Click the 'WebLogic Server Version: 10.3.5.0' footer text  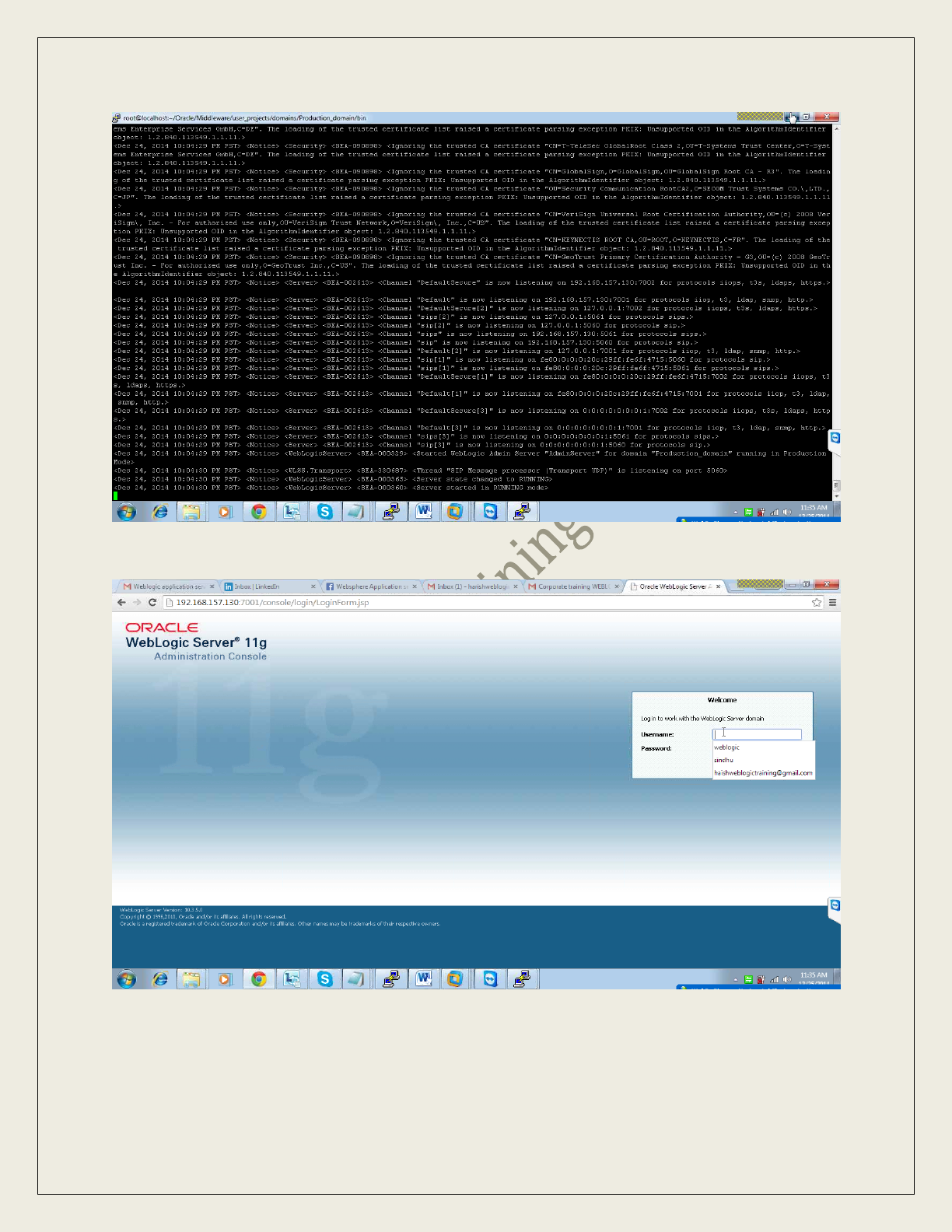[x=161, y=909]
